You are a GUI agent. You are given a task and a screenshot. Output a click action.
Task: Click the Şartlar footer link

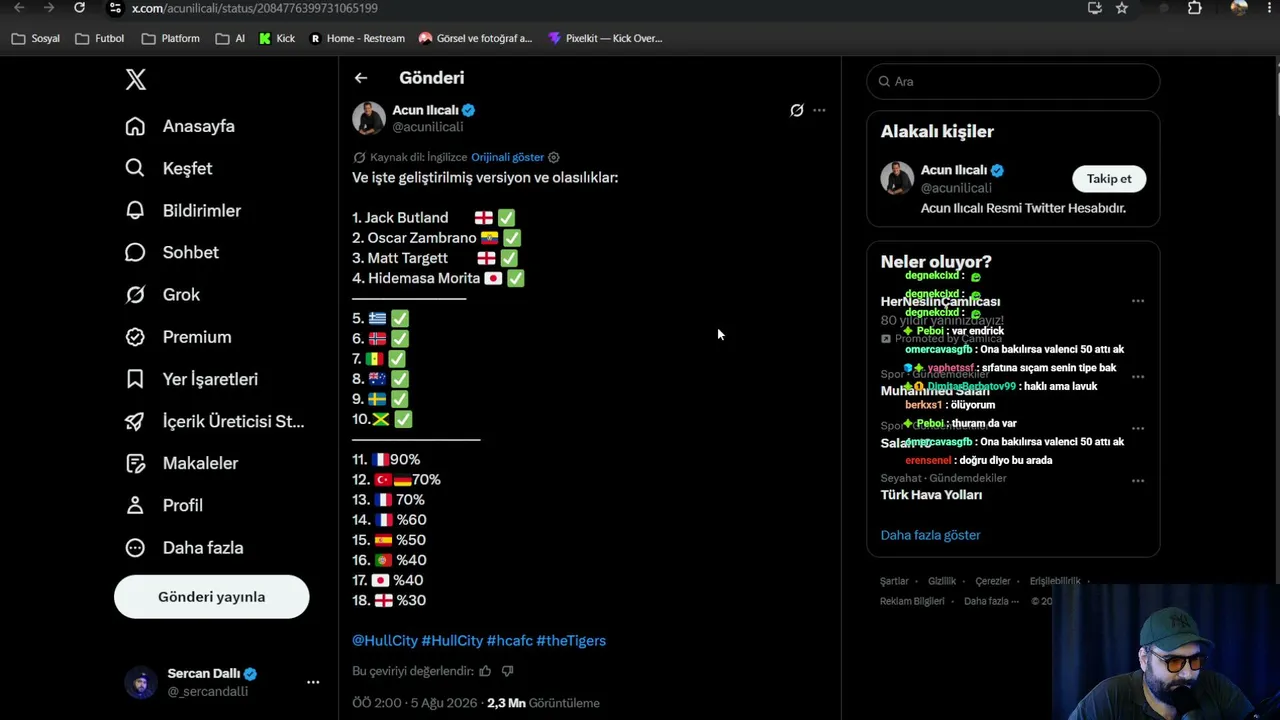coord(894,581)
